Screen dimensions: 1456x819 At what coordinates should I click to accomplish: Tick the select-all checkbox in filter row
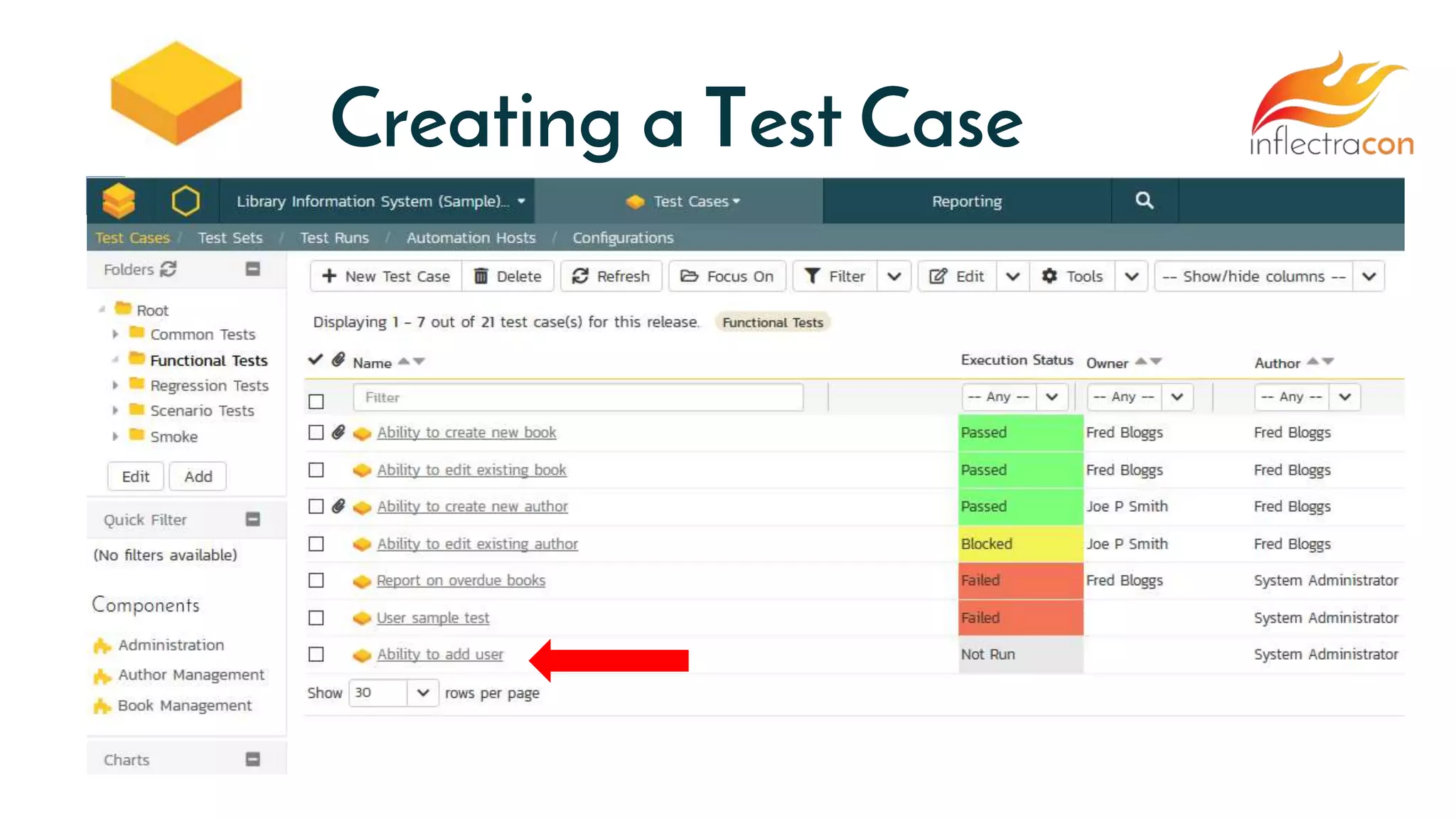pos(316,401)
